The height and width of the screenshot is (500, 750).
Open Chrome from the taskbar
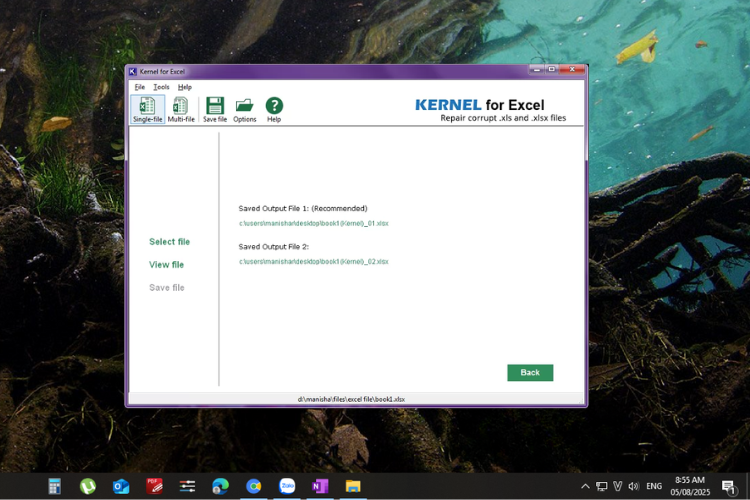tap(254, 487)
